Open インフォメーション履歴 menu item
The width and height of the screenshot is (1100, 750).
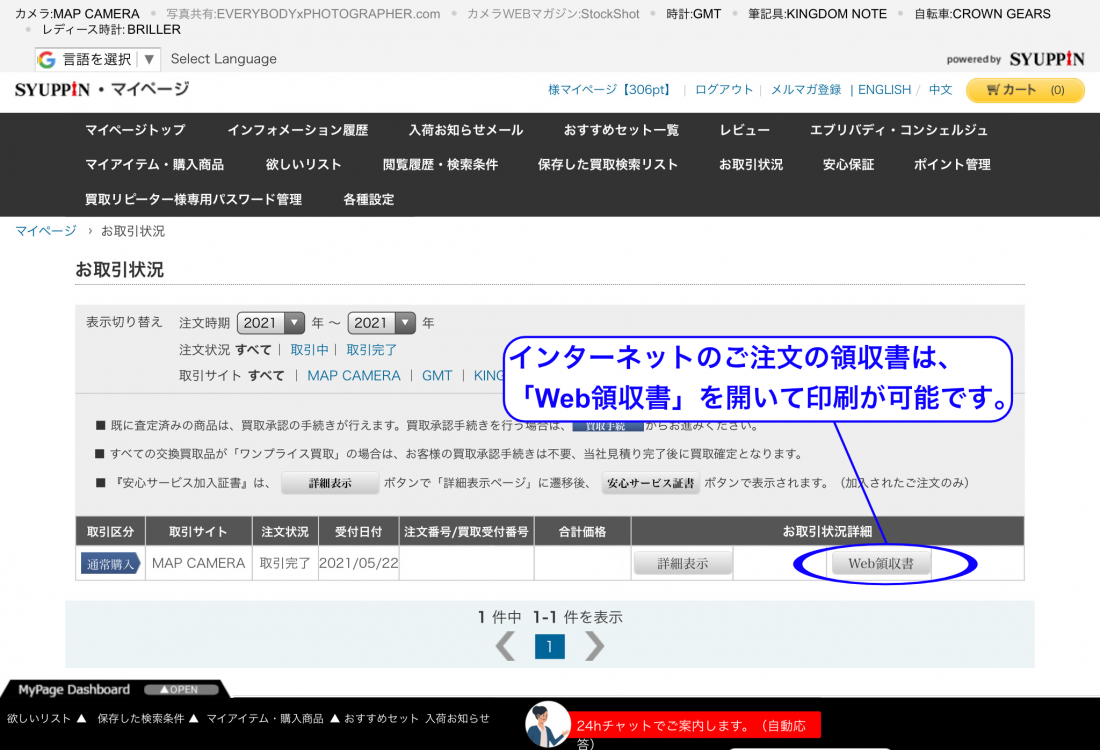point(297,130)
